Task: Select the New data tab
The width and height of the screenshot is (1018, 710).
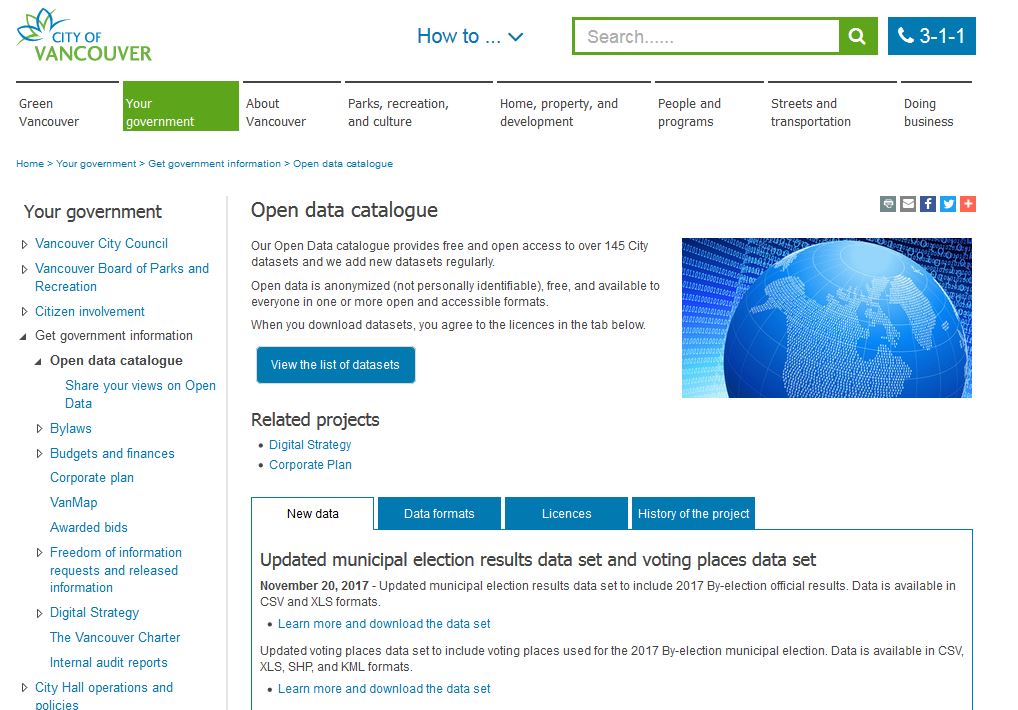Action: [x=313, y=513]
